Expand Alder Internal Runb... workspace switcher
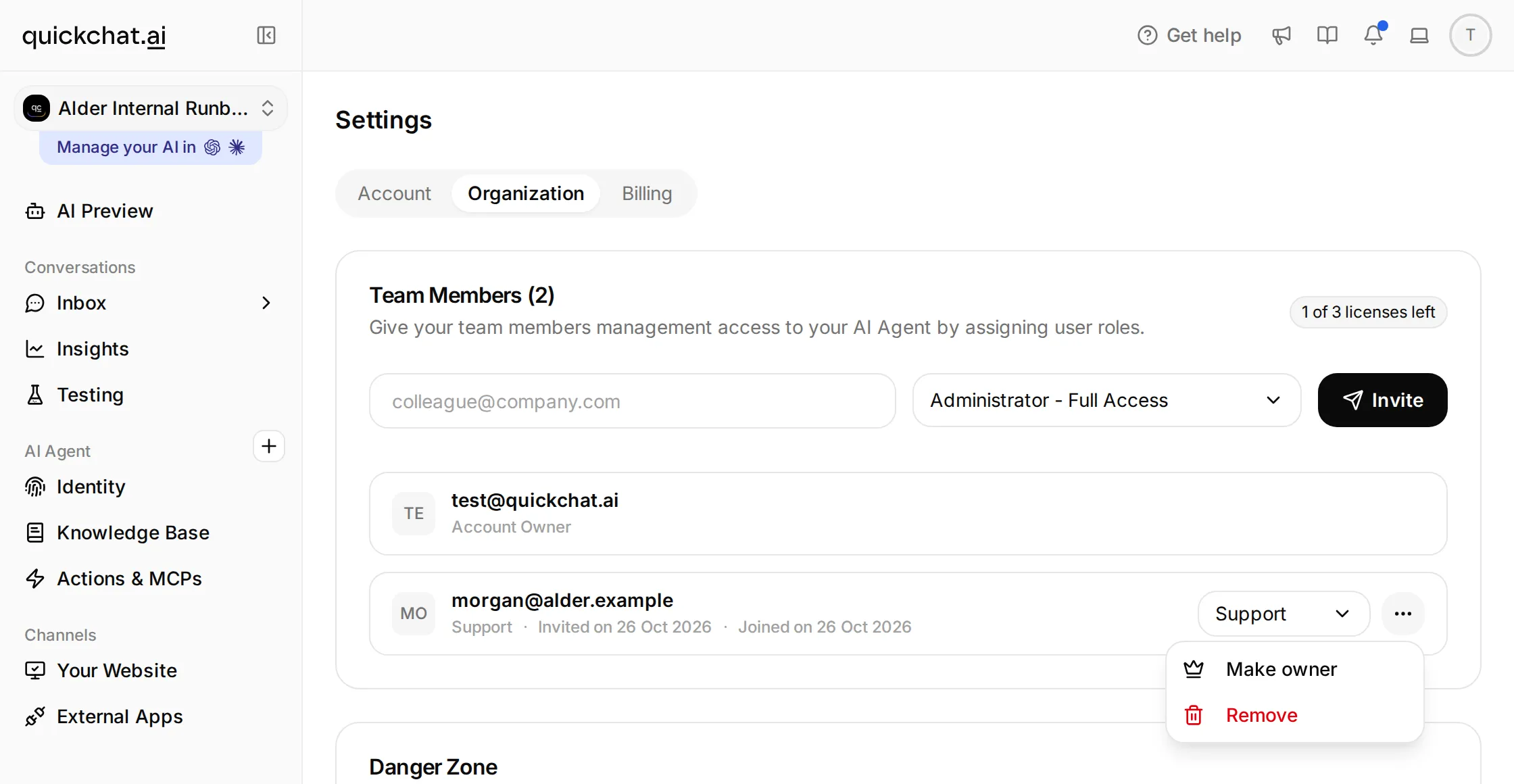 click(x=151, y=108)
